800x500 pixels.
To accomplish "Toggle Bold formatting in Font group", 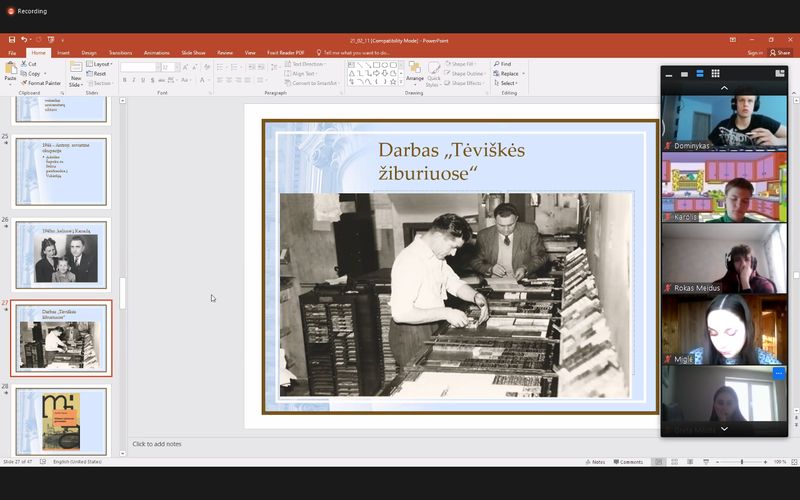I will click(x=124, y=80).
